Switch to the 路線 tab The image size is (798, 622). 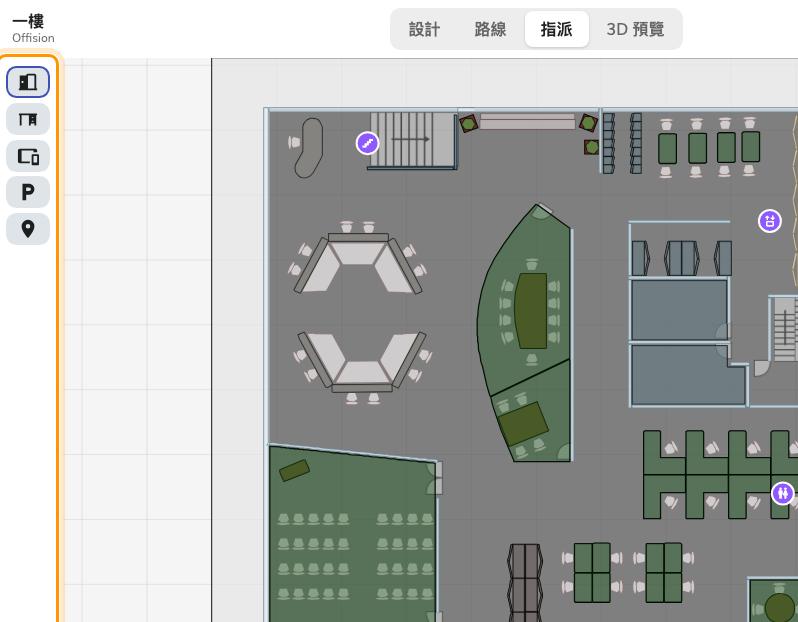[x=490, y=29]
